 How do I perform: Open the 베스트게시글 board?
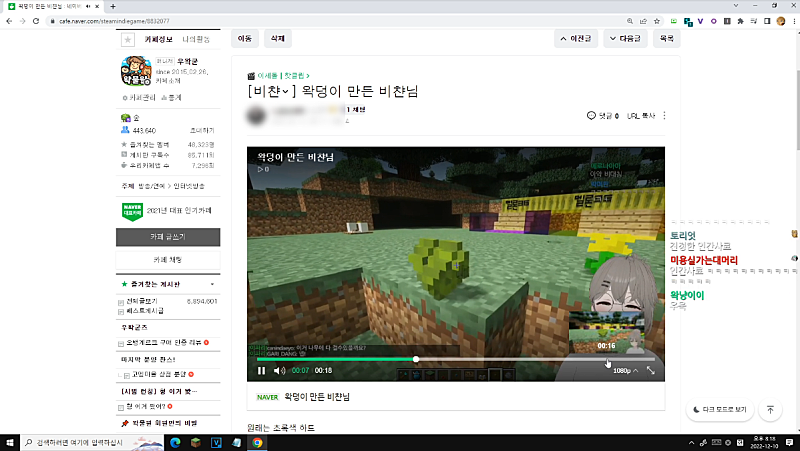click(x=145, y=311)
